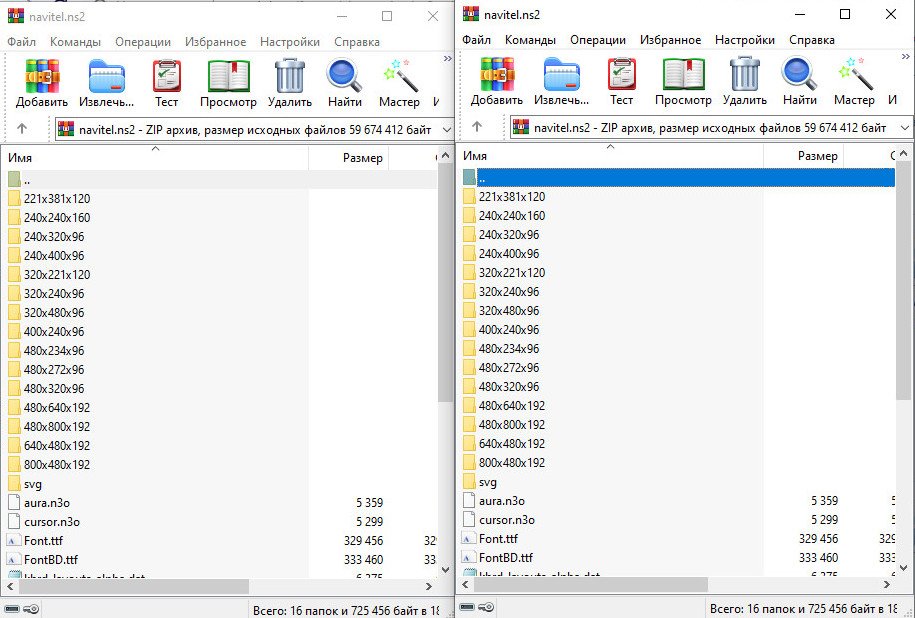915x618 pixels.
Task: Open Справка menu in left window
Action: pos(357,42)
